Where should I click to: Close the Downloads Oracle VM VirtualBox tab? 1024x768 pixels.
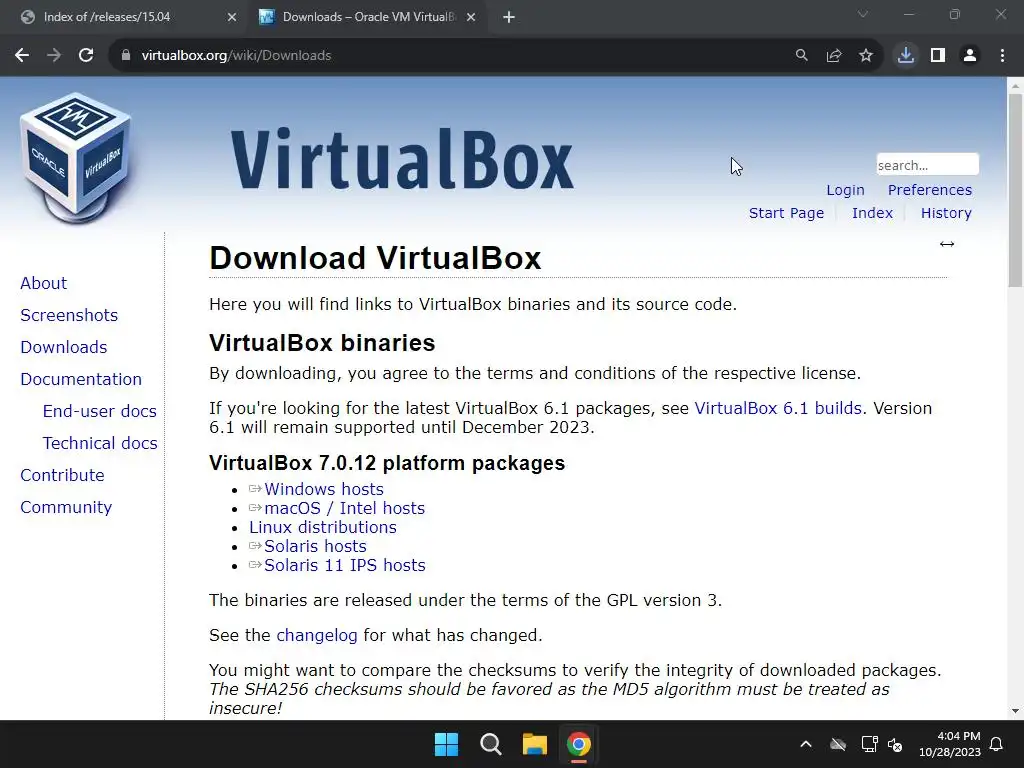pyautogui.click(x=471, y=18)
